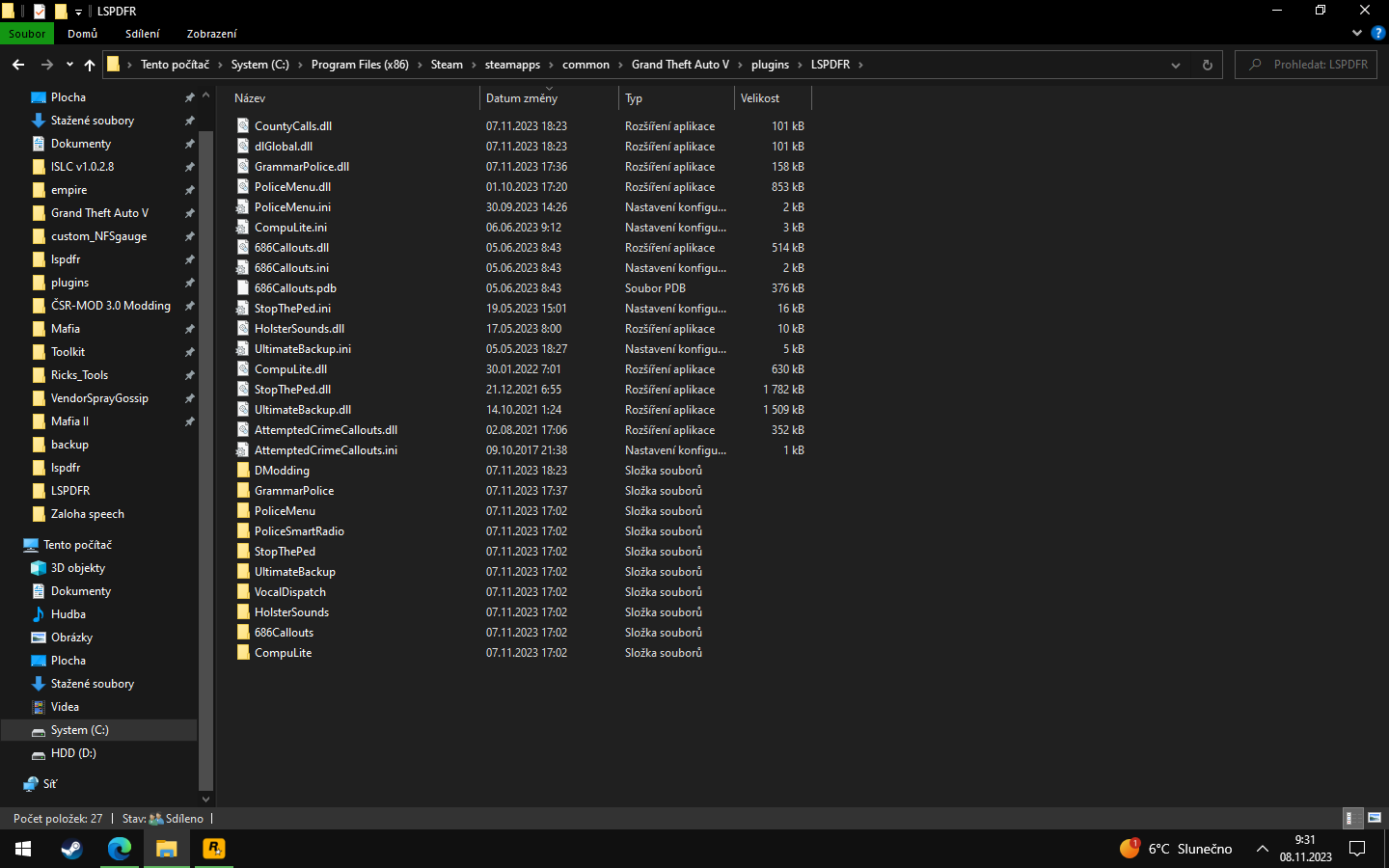
Task: Open VendorSprayGossip in quick access
Action: (x=99, y=398)
